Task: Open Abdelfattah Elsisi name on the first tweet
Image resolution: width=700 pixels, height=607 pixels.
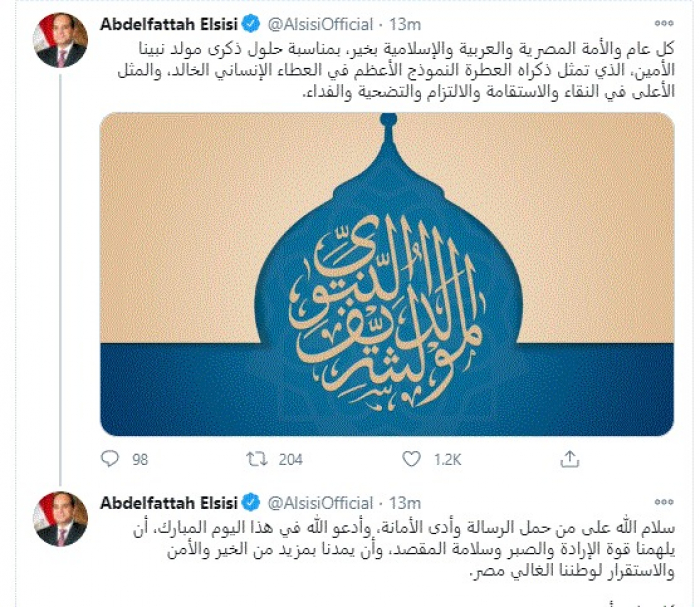Action: [x=170, y=22]
